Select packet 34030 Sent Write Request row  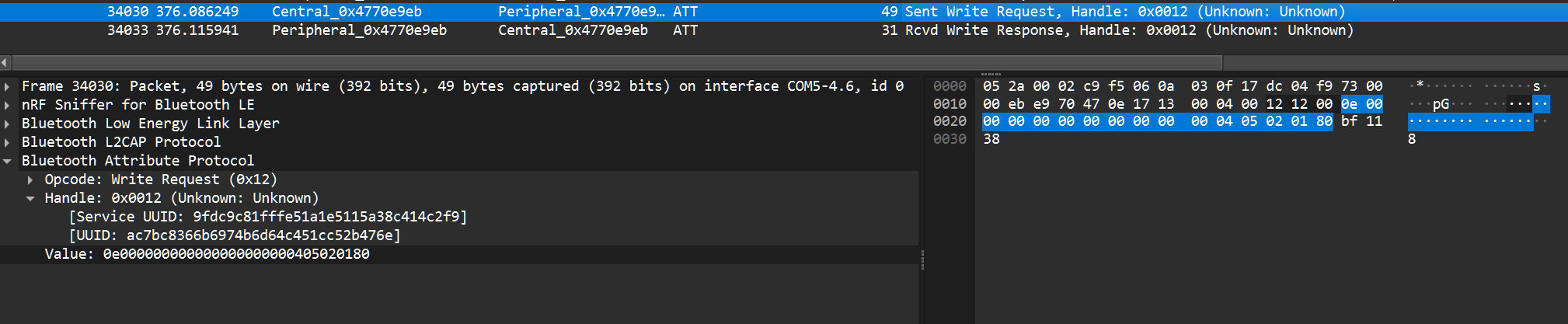pyautogui.click(x=784, y=12)
